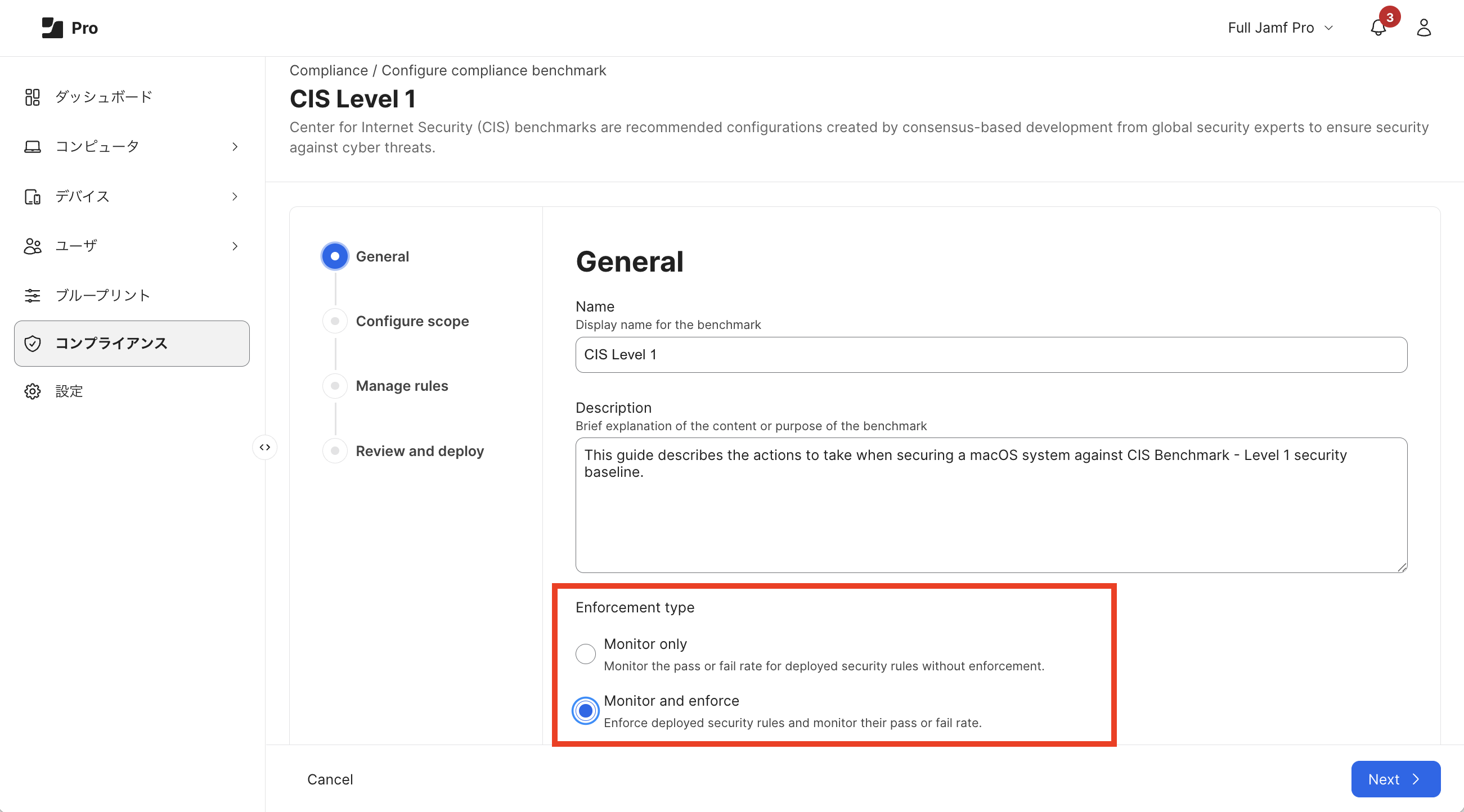Expand the デバイス section chevron
This screenshot has height=812, width=1464.
235,196
